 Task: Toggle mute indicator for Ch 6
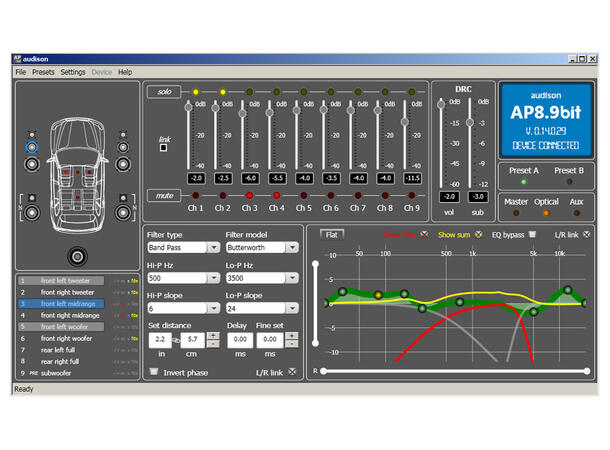click(x=331, y=195)
